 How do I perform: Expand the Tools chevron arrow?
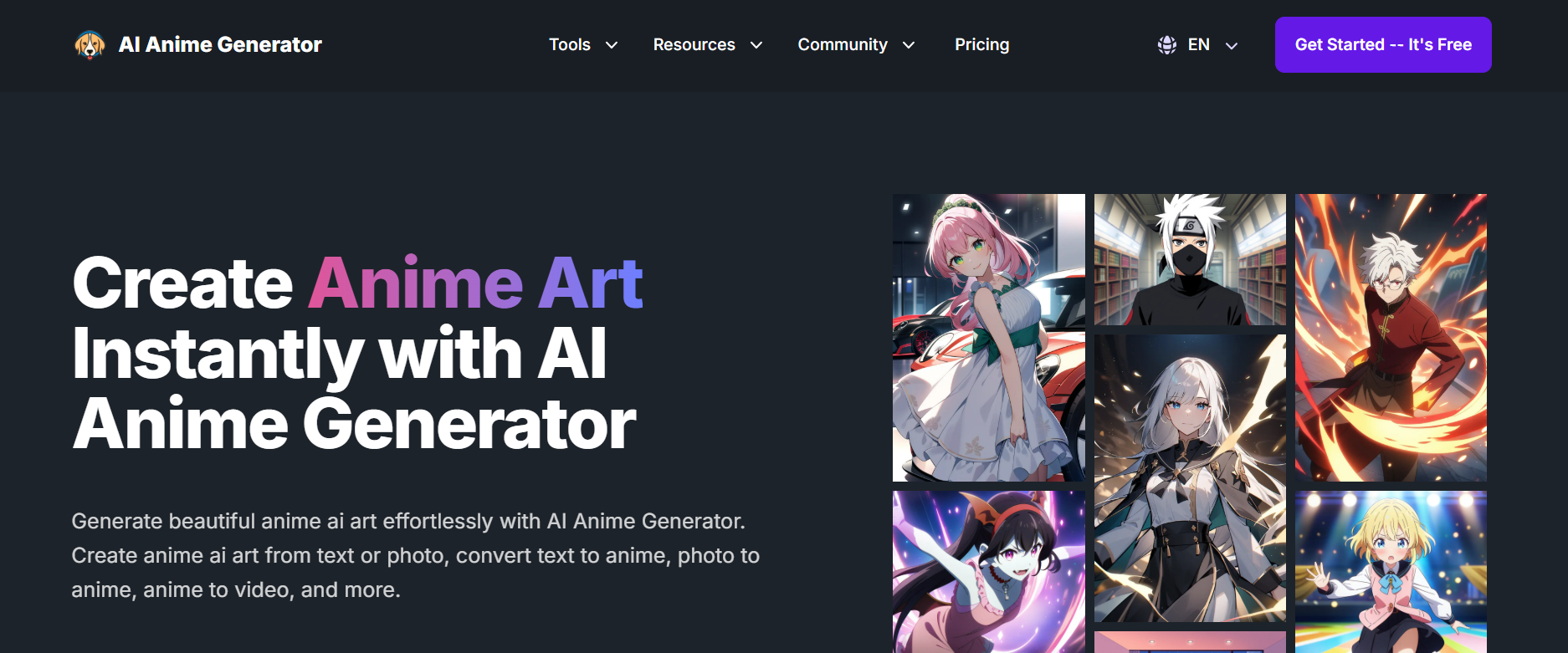612,45
